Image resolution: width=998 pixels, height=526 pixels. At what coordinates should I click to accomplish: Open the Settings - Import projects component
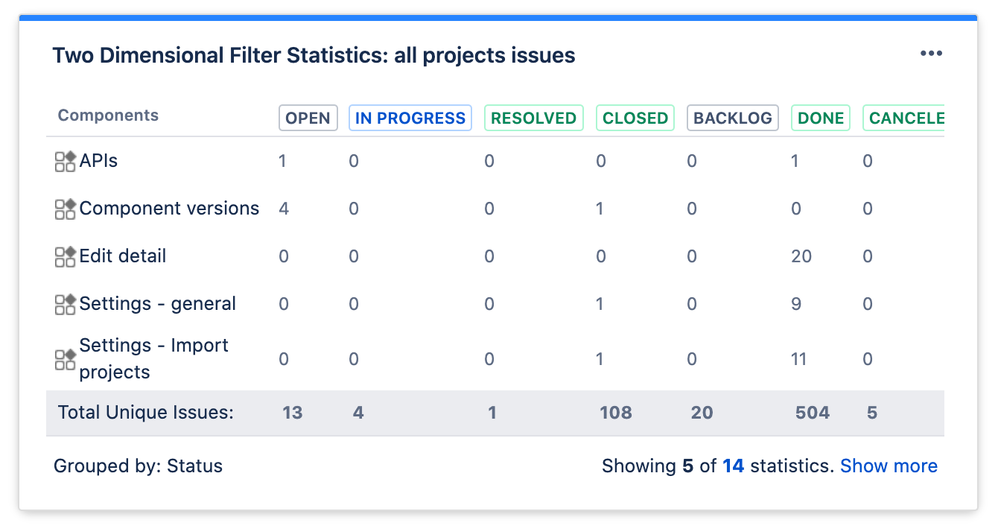(153, 359)
